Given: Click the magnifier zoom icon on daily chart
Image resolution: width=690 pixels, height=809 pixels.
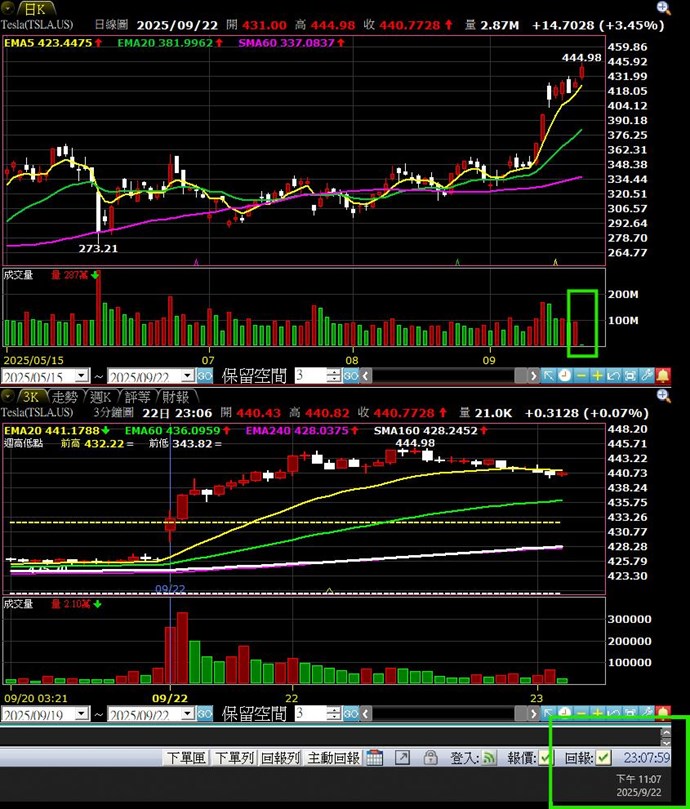Looking at the screenshot, I should coord(663,8).
